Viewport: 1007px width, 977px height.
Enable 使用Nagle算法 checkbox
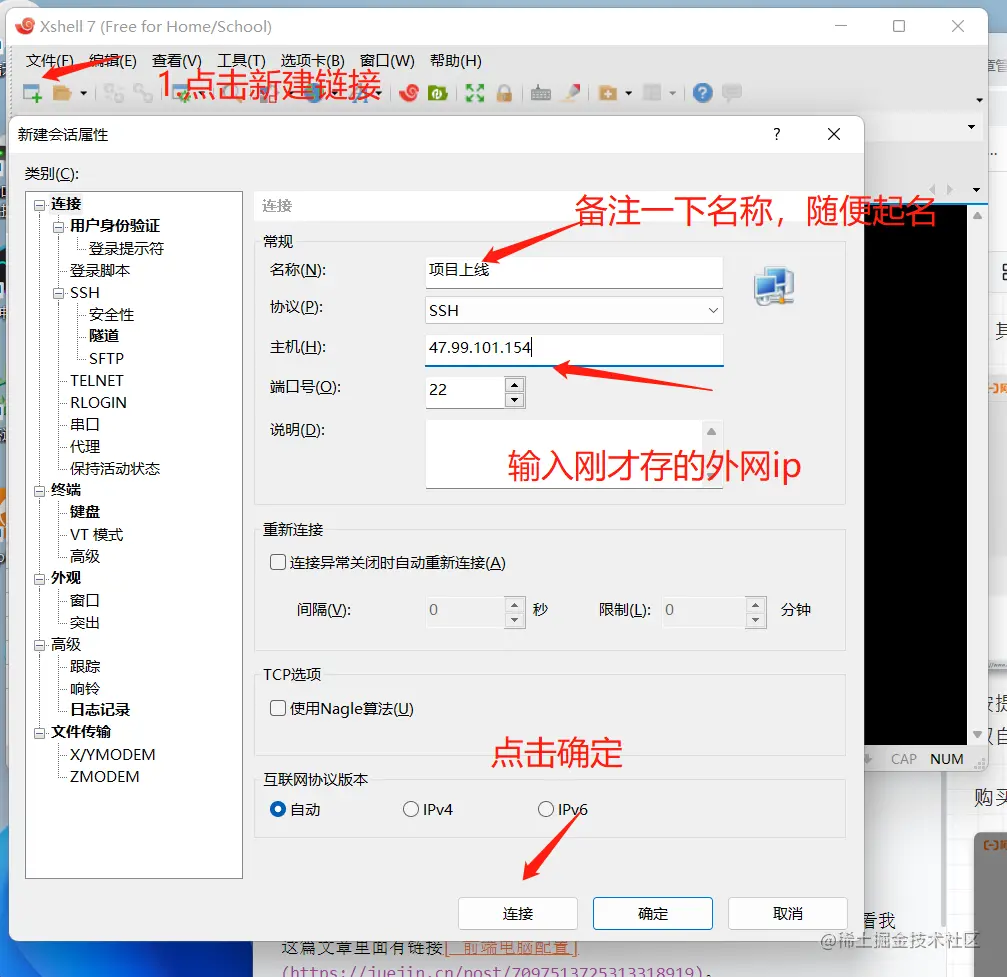coord(278,708)
